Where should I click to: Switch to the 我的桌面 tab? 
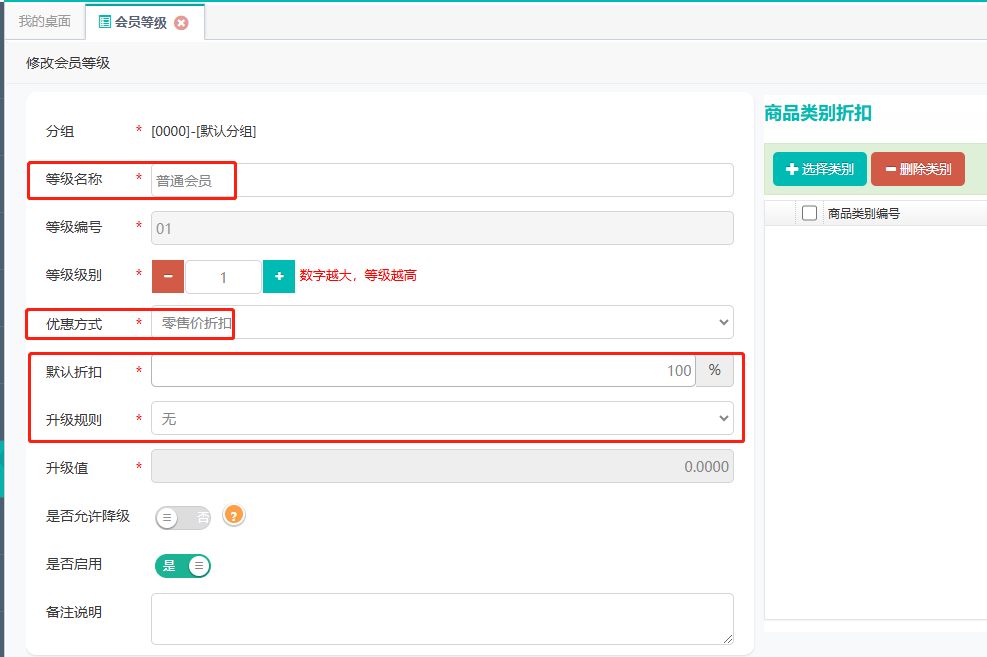[45, 21]
